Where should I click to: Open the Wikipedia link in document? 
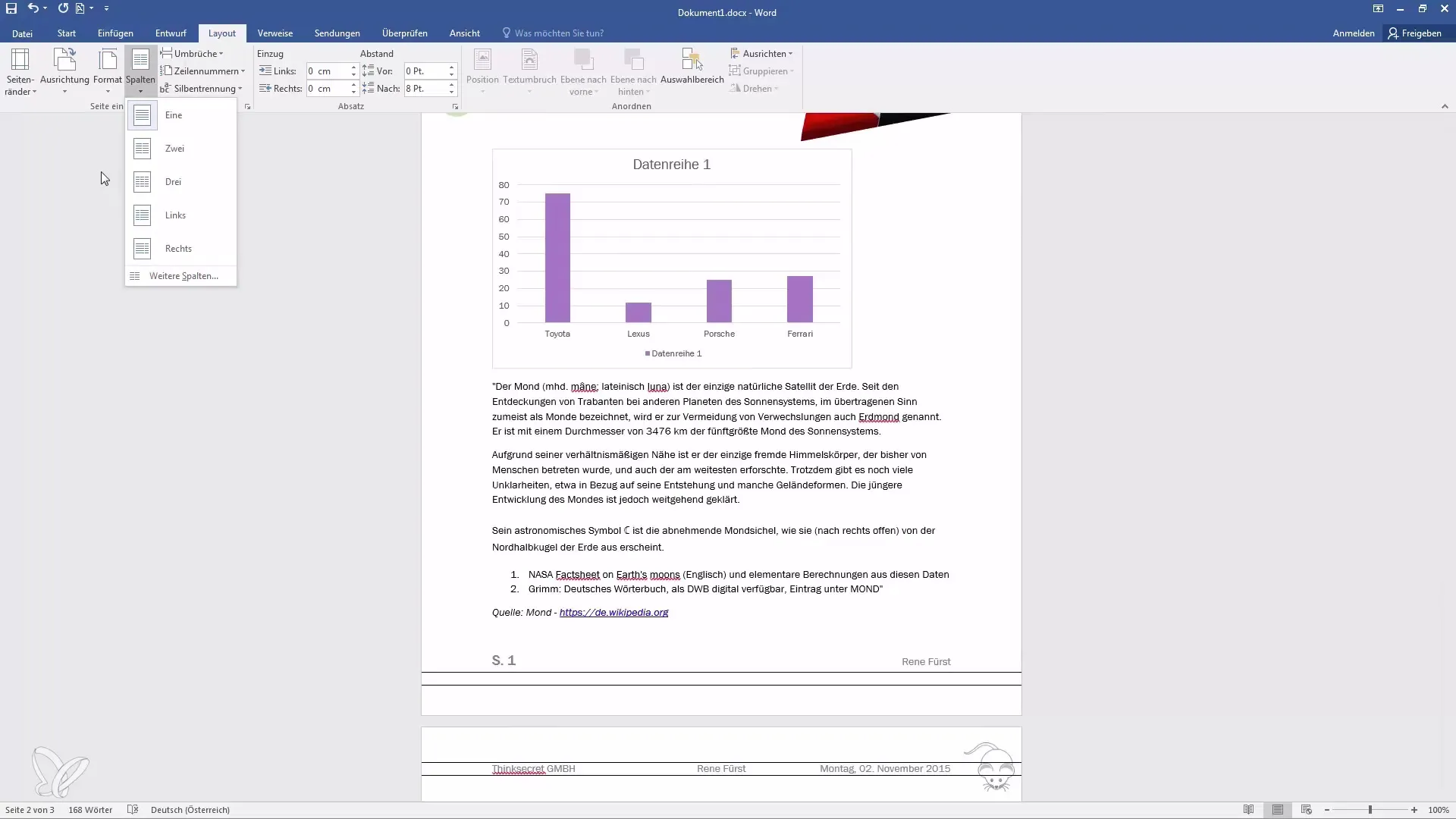(613, 613)
